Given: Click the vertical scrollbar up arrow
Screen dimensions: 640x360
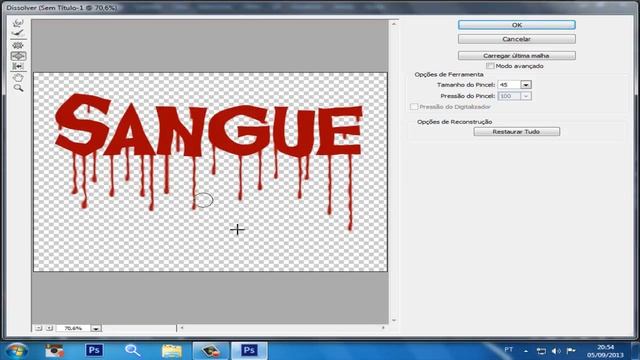Looking at the screenshot, I should coord(394,24).
